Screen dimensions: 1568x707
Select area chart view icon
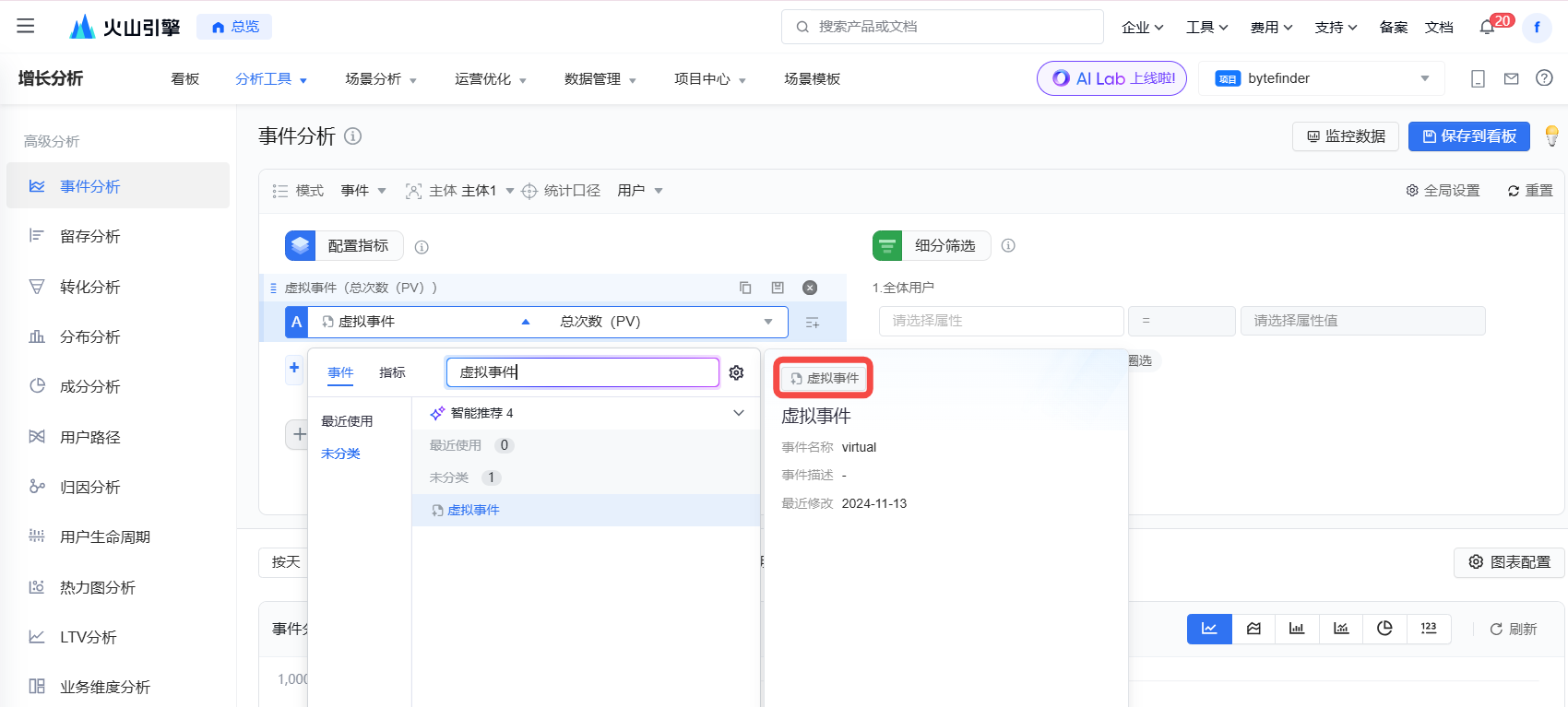pyautogui.click(x=1253, y=629)
